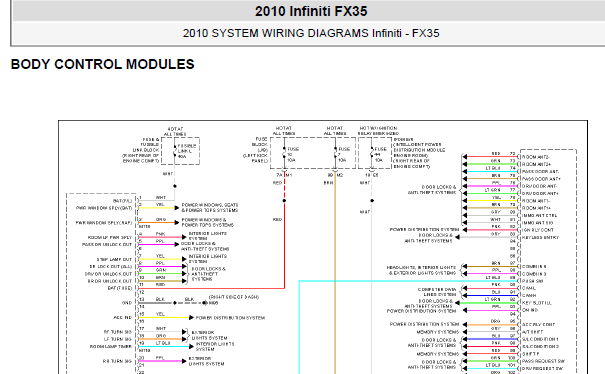Click the 'SHIFT P' terminal label
Screen dimensions: 605x374
click(531, 354)
